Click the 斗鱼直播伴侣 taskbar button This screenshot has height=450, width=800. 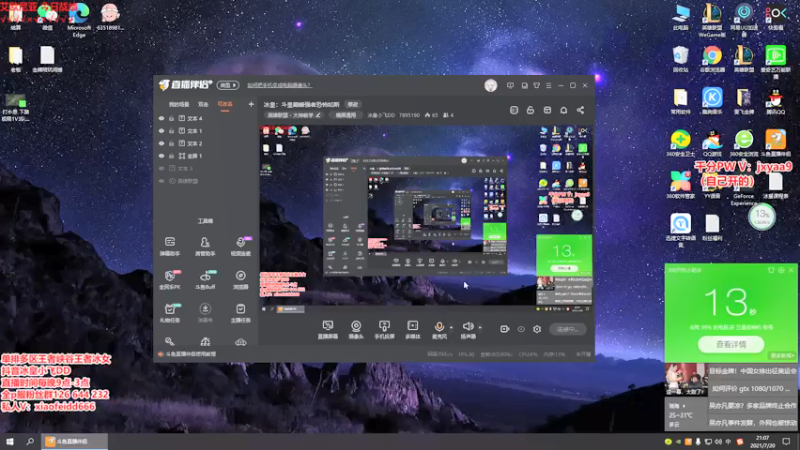pos(74,441)
